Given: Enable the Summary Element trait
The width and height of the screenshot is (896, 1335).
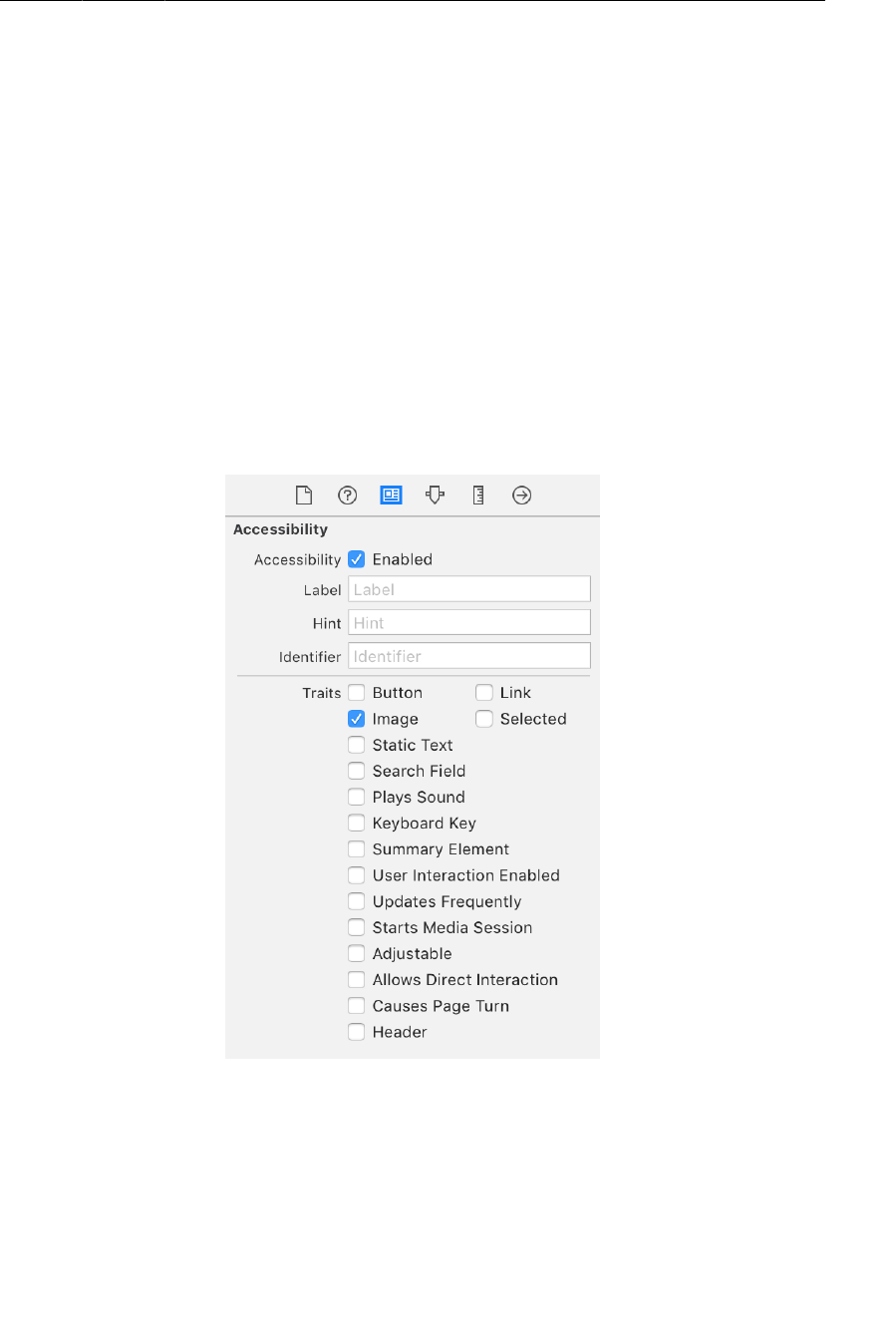Looking at the screenshot, I should point(357,849).
